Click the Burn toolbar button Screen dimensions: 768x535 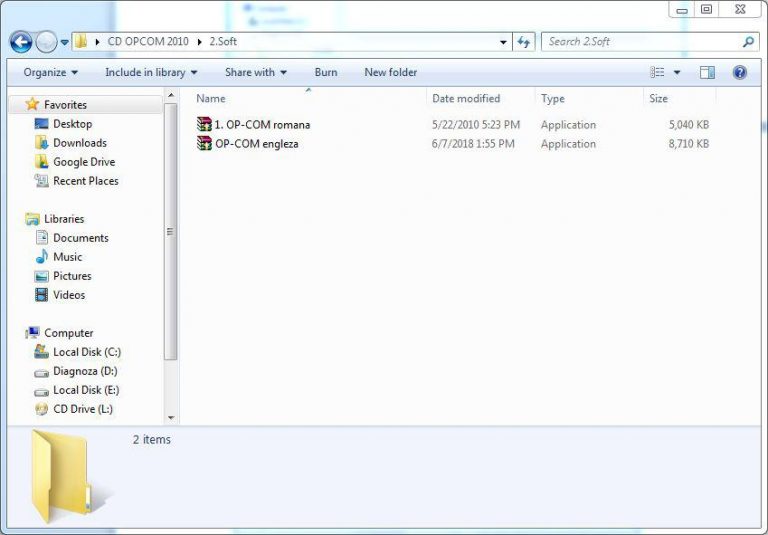click(326, 73)
